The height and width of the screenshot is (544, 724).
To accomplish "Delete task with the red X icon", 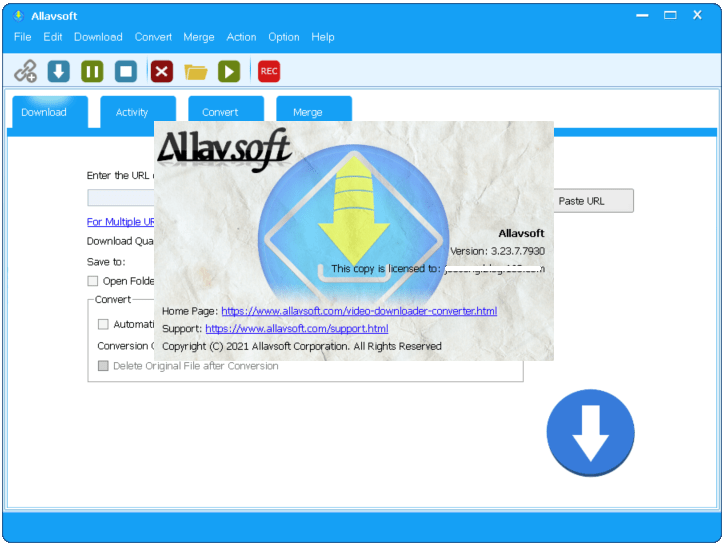I will 162,71.
